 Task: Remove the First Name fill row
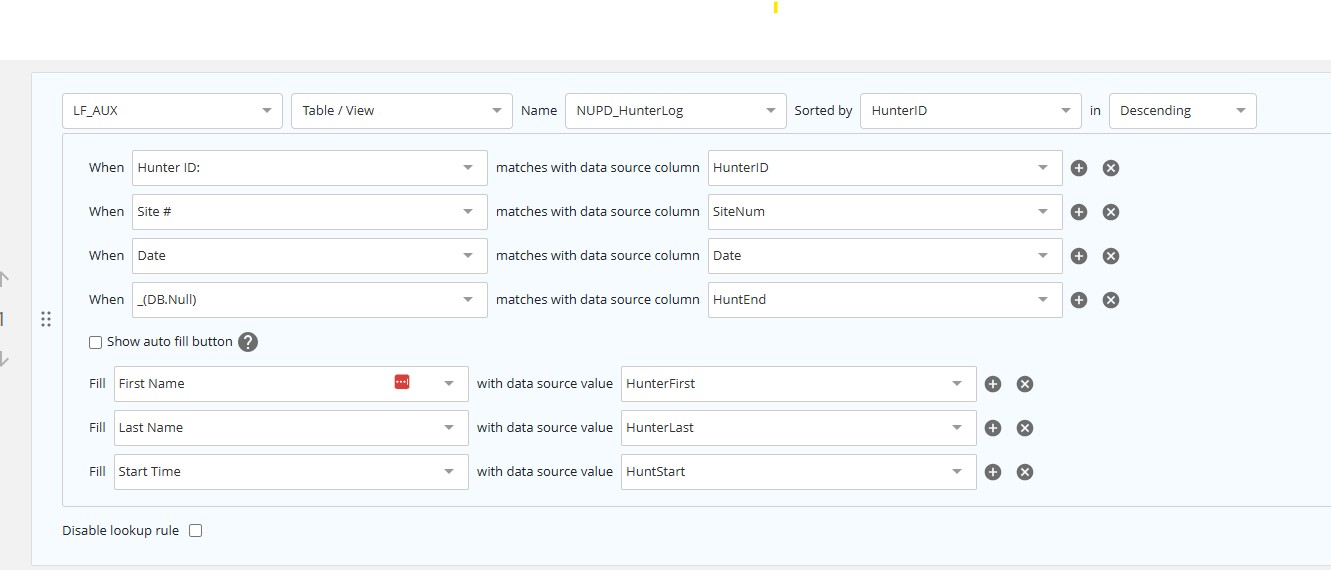pyautogui.click(x=1024, y=384)
